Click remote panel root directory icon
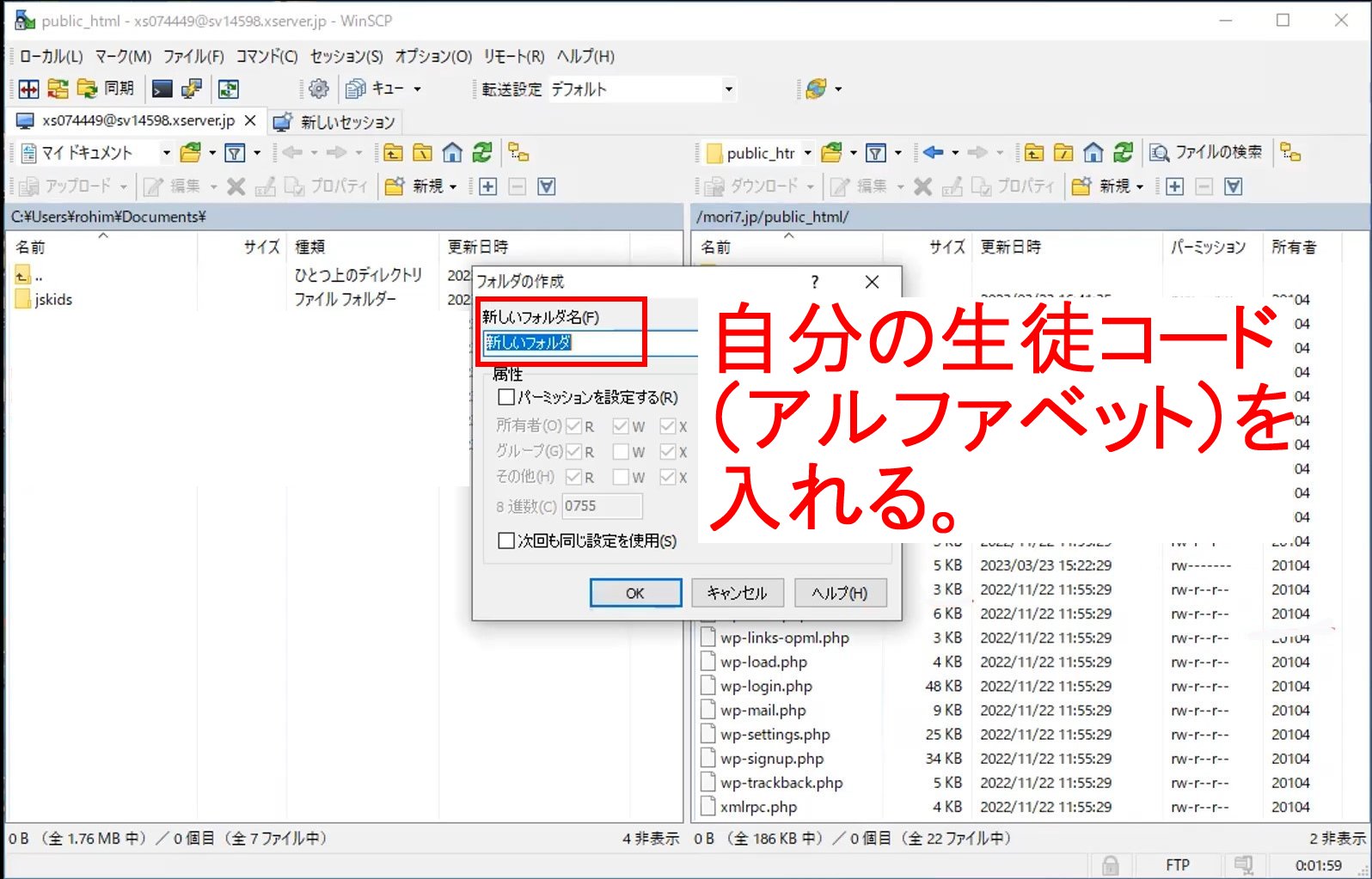Screen dimensions: 1372x879 [x=1063, y=153]
